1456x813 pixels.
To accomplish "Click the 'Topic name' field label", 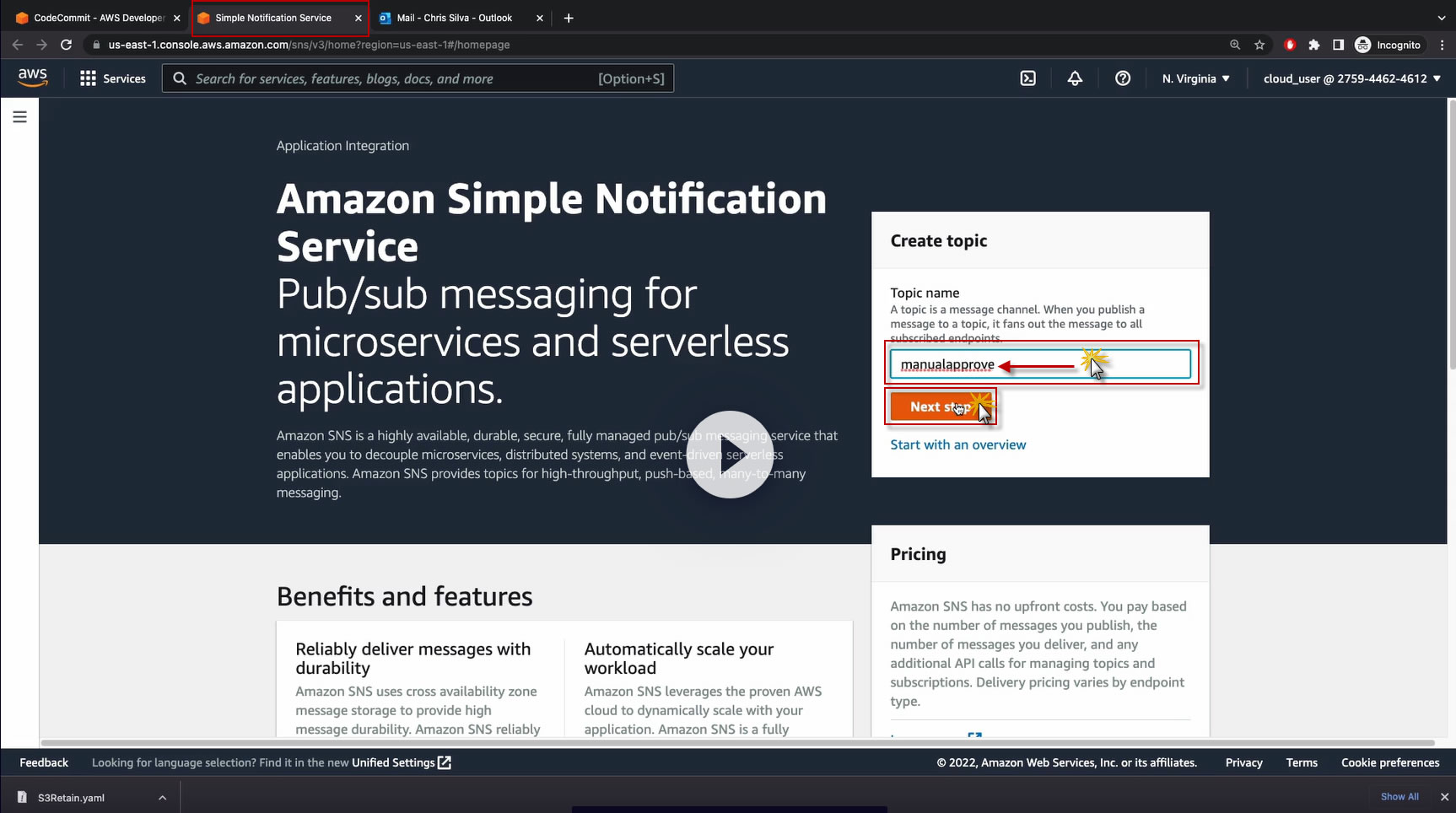I will click(925, 293).
